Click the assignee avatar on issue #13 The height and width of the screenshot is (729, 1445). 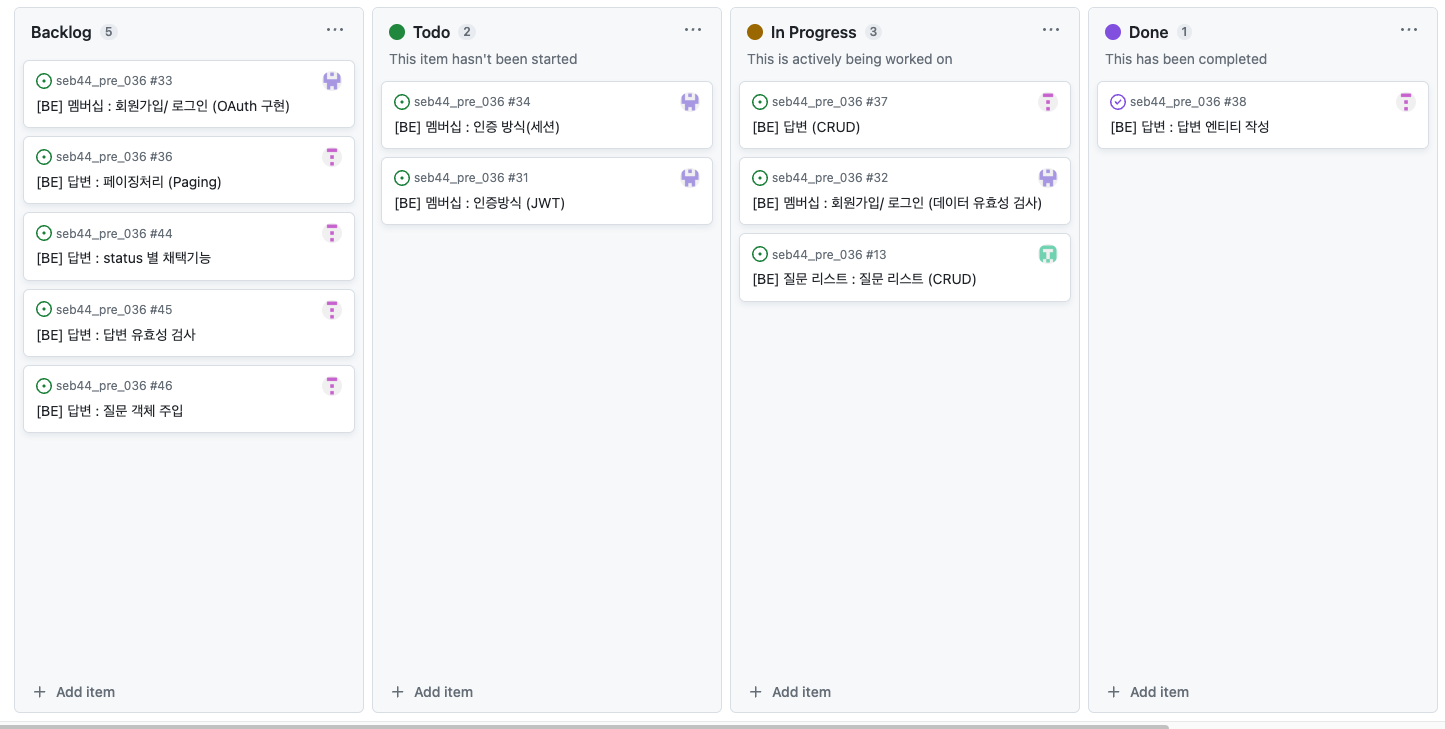pos(1048,254)
